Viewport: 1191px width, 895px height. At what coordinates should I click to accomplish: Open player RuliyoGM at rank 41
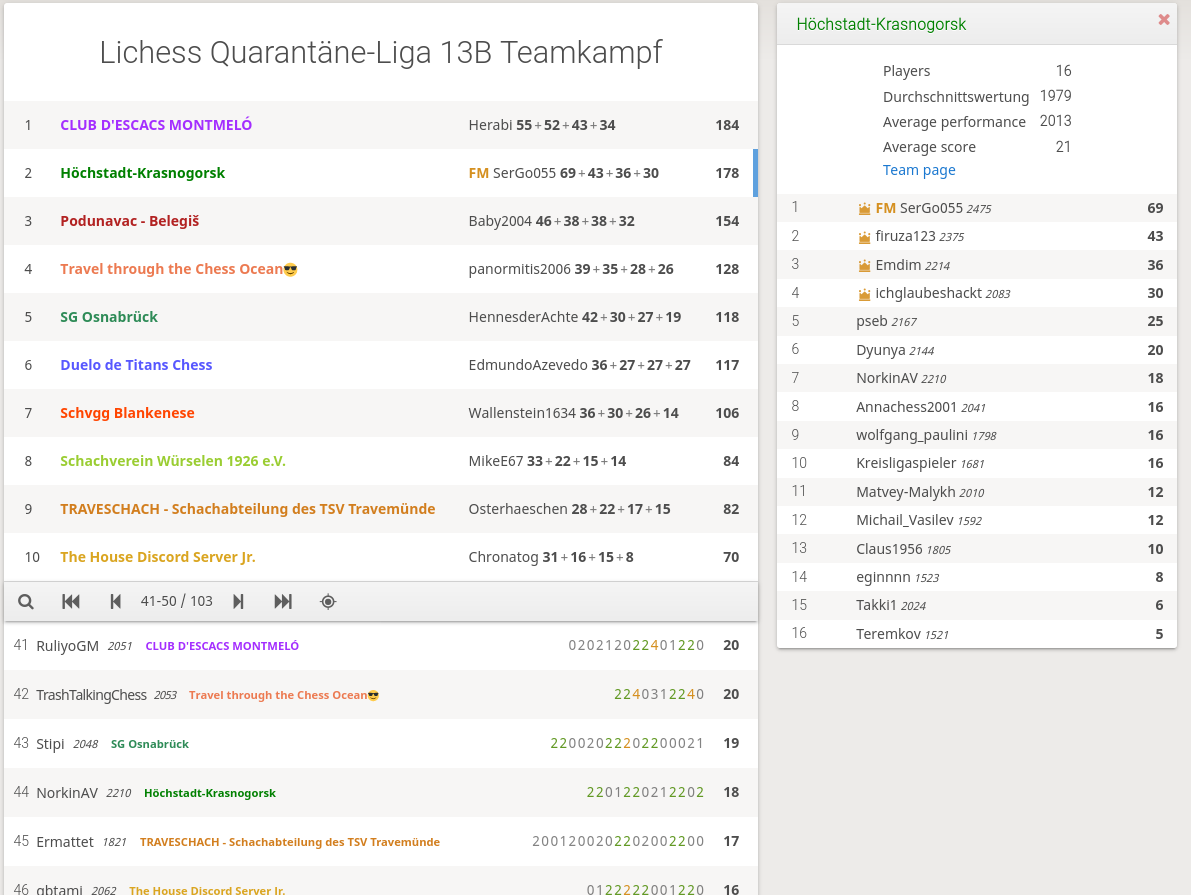coord(68,646)
